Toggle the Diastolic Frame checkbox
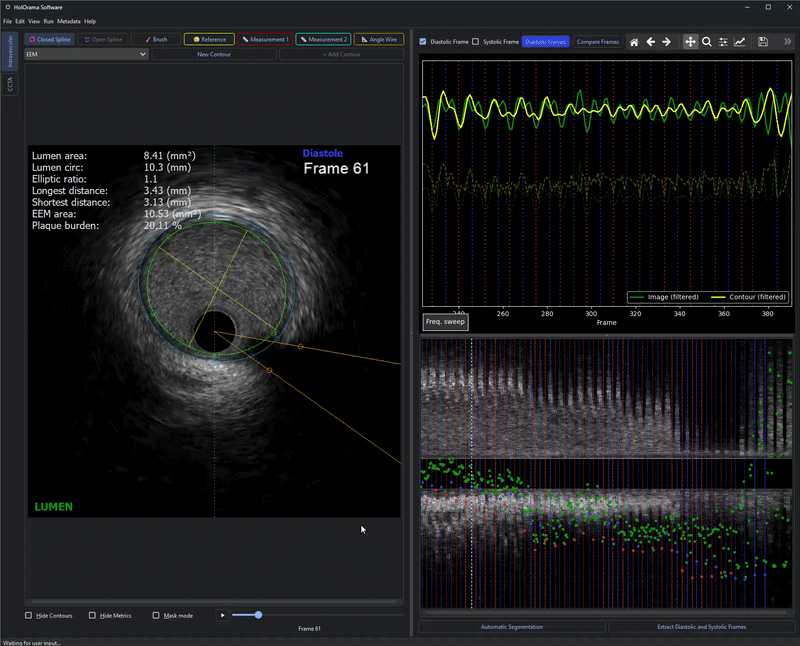 click(423, 42)
